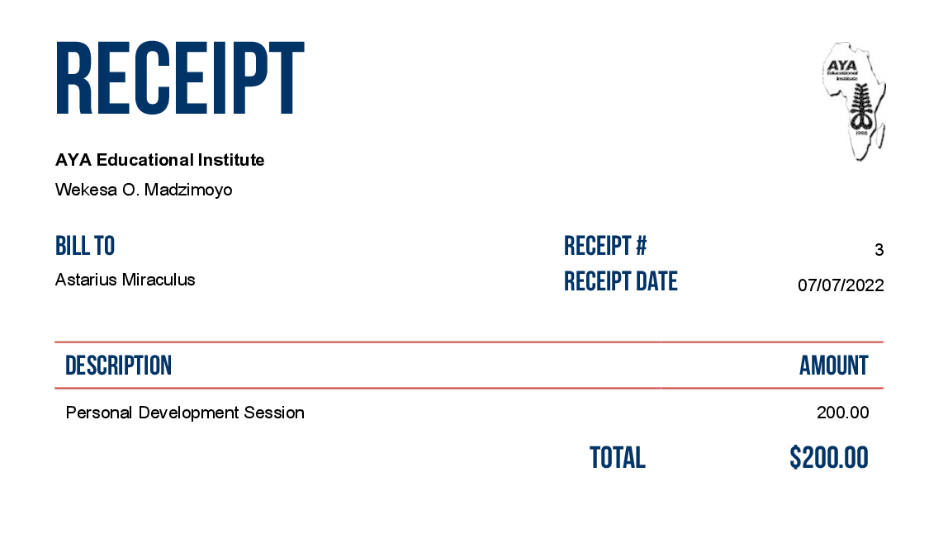Click the BILL TO heading
The height and width of the screenshot is (540, 931).
(85, 246)
